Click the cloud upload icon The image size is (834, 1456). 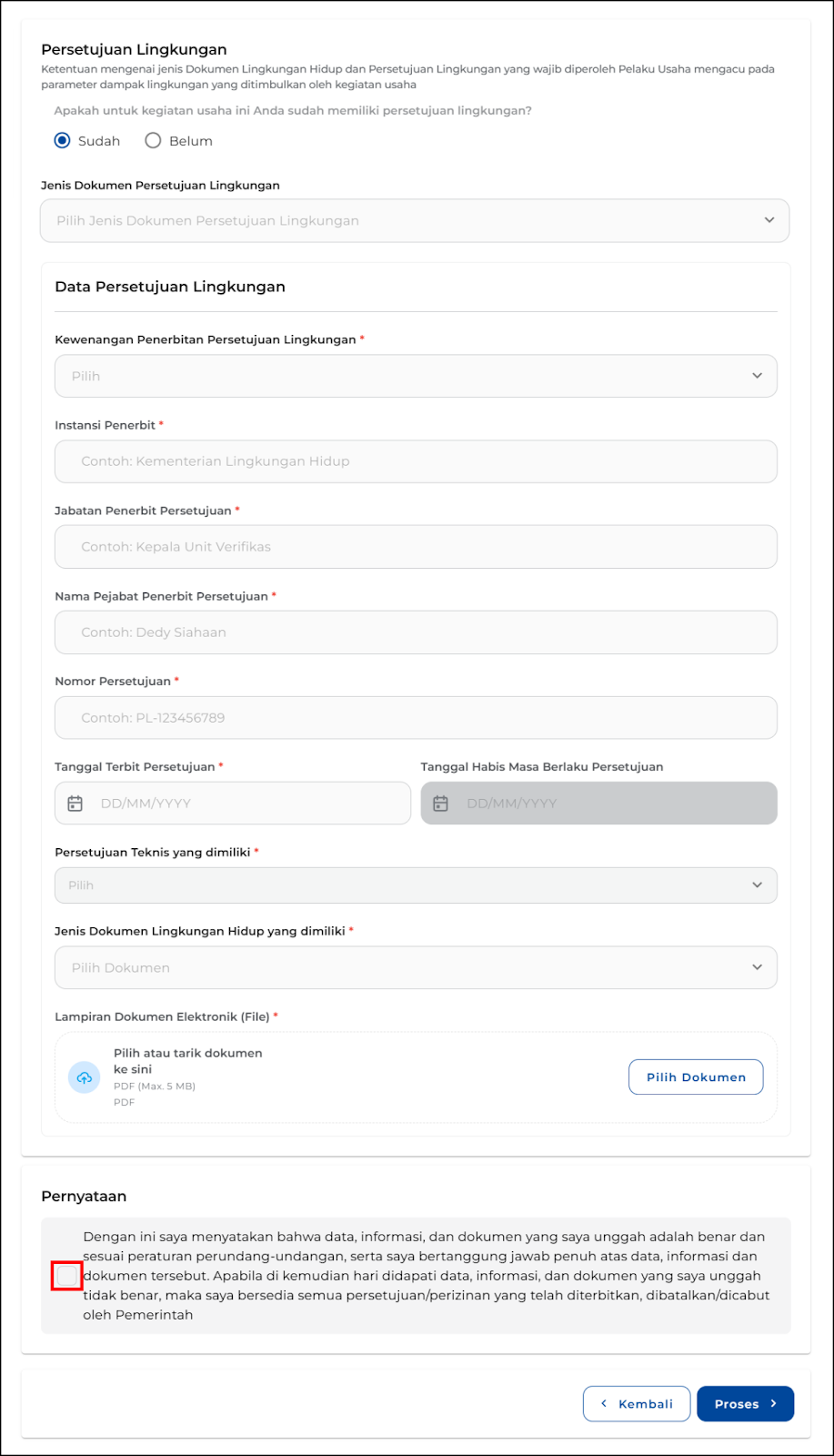(x=85, y=1077)
